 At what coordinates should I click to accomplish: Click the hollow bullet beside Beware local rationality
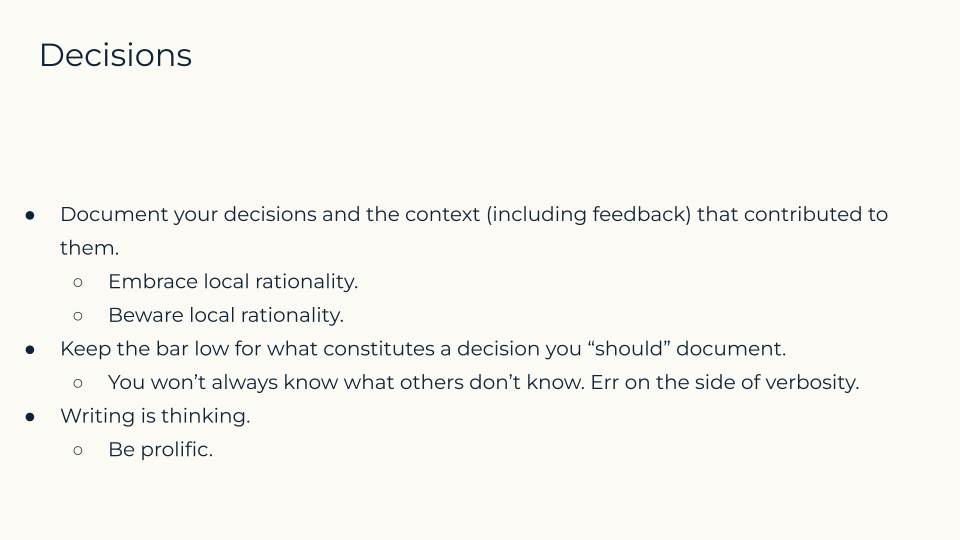point(78,316)
